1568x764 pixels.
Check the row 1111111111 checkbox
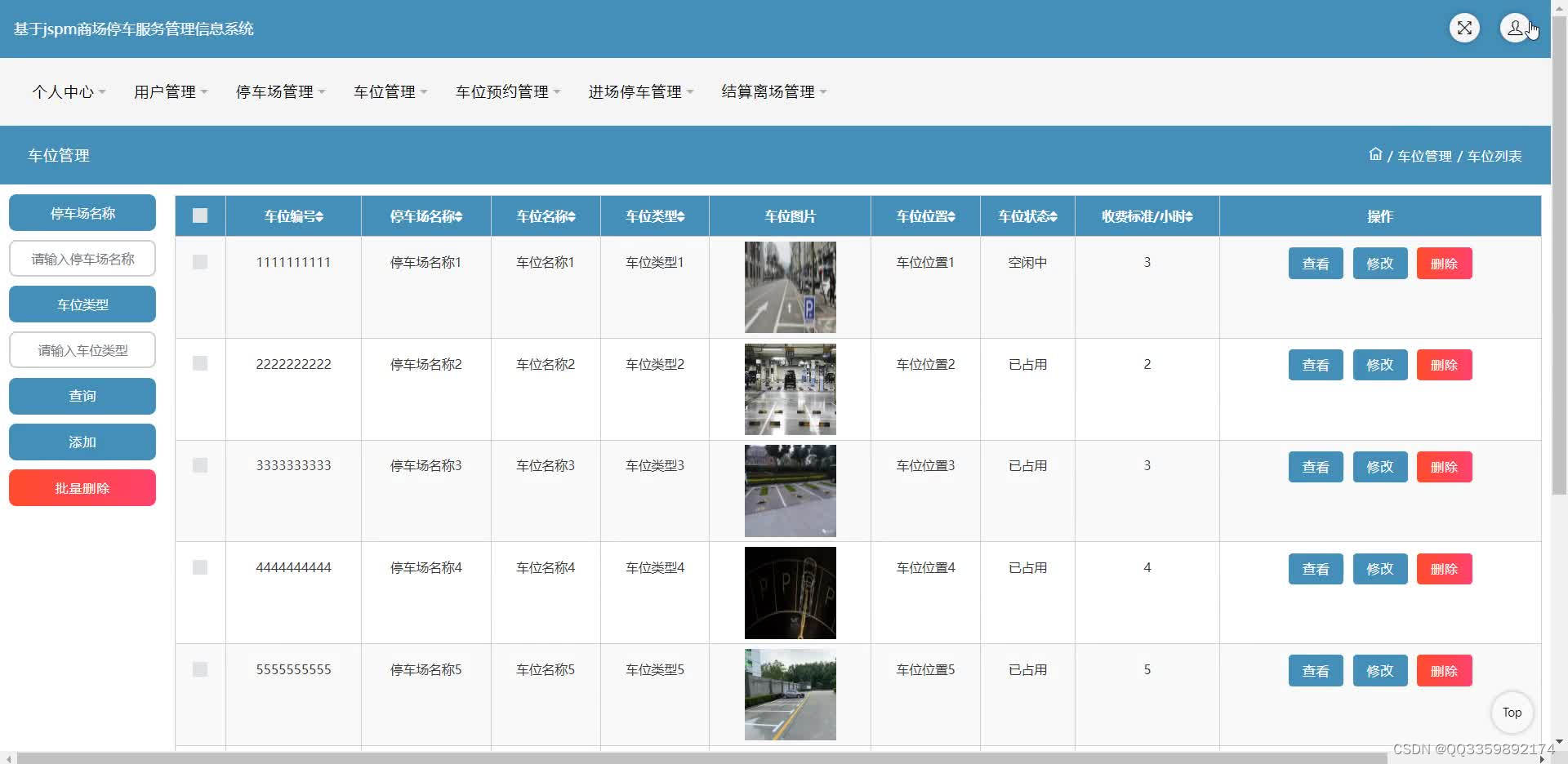tap(200, 262)
